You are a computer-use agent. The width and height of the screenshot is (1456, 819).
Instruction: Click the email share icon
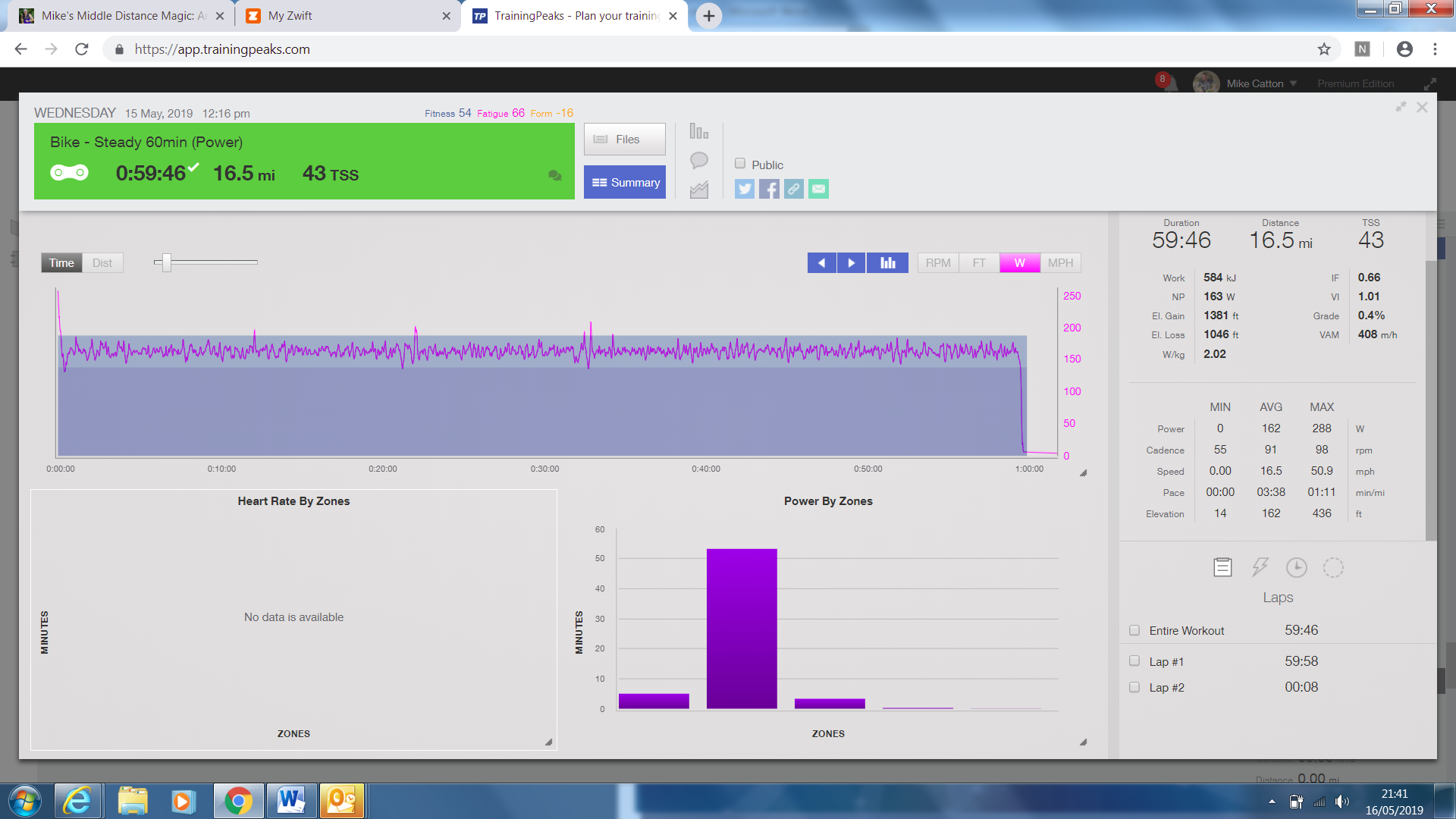click(x=818, y=189)
